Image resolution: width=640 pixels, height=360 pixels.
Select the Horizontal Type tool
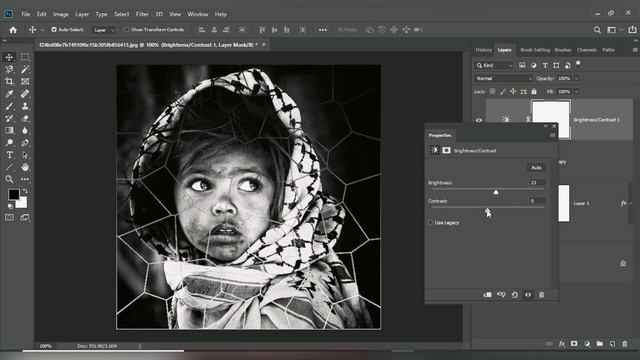9,155
